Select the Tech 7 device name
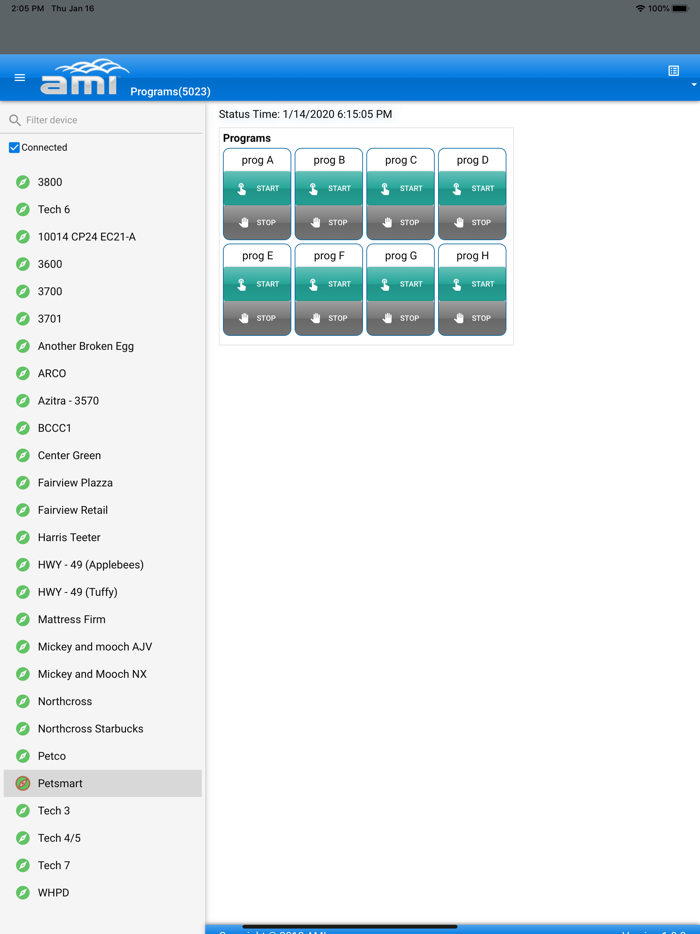 click(54, 865)
